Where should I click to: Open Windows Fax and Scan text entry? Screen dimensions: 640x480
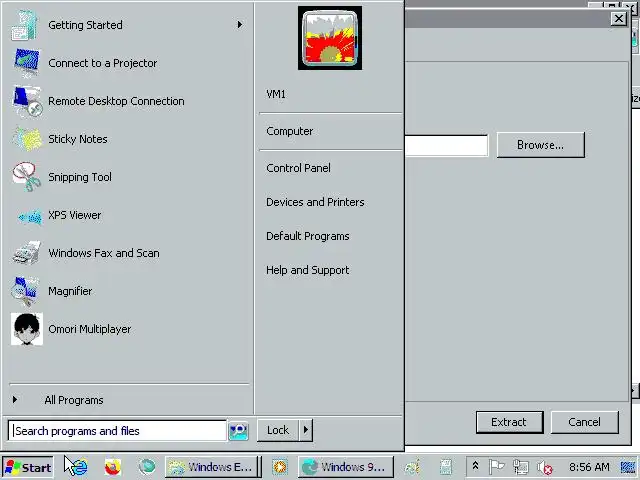104,253
